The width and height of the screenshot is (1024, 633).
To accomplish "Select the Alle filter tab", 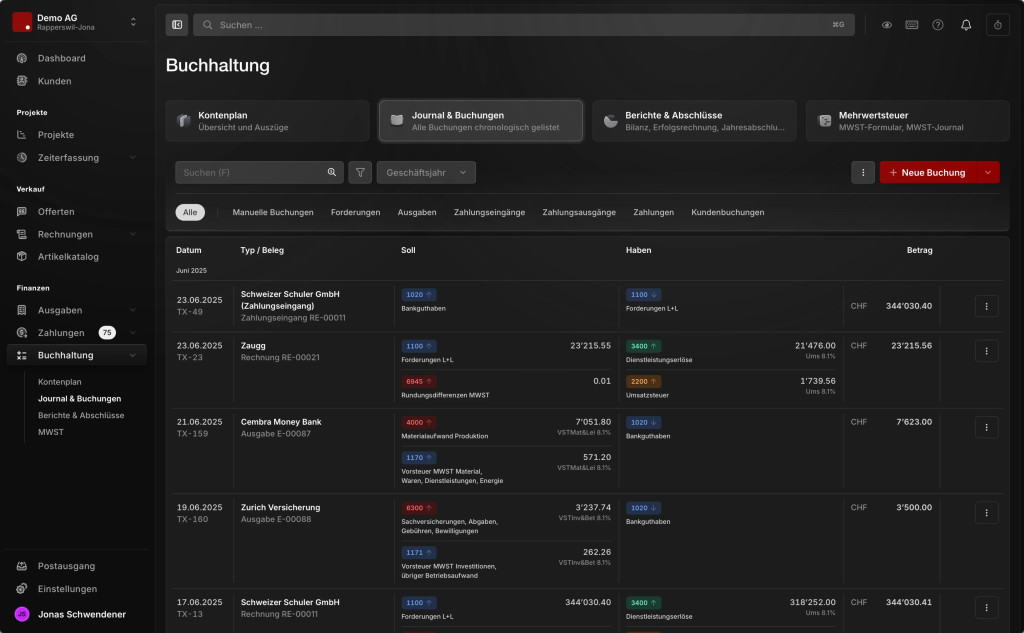I will point(190,212).
